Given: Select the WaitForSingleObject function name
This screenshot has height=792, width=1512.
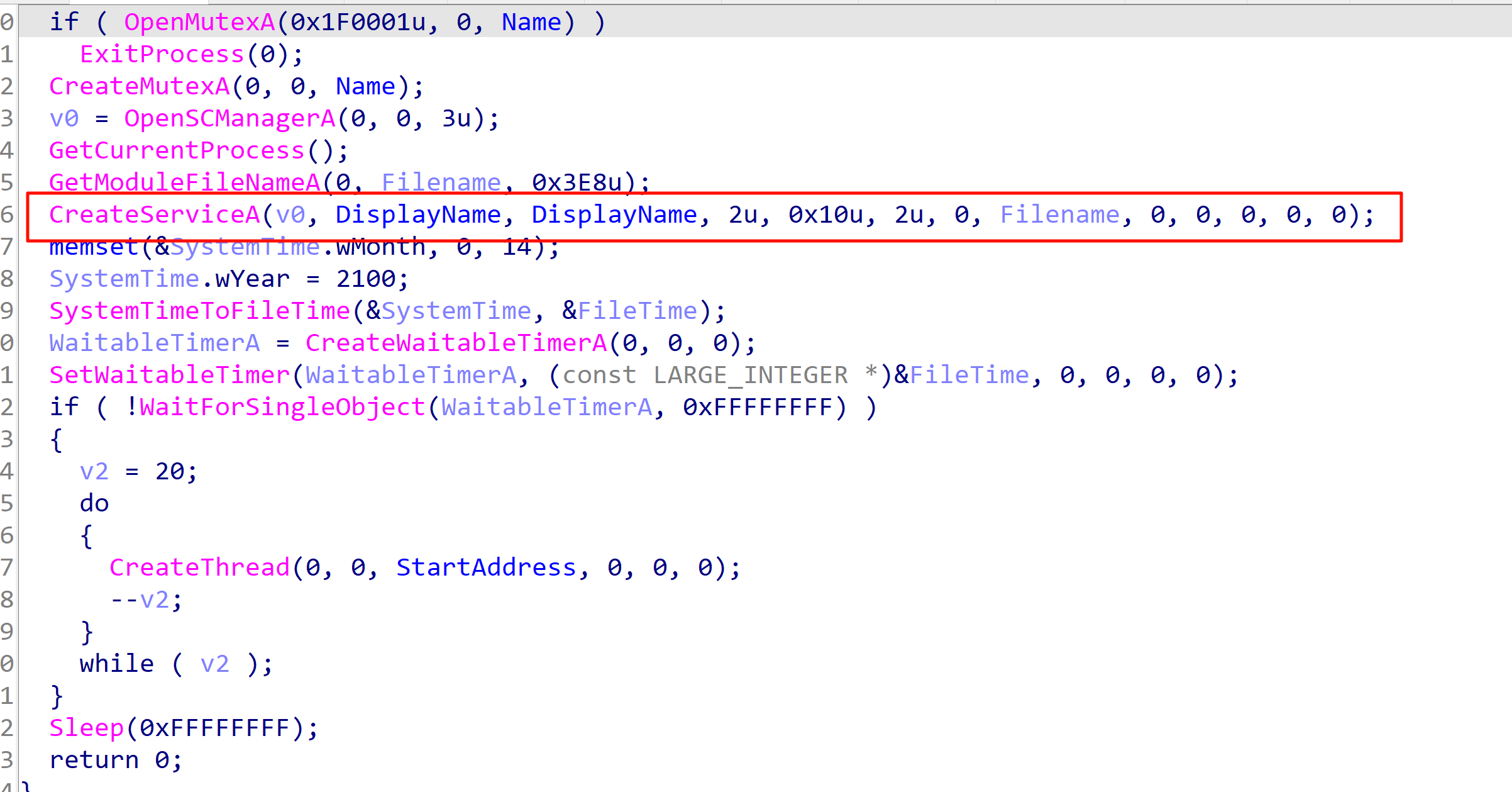Looking at the screenshot, I should click(282, 407).
